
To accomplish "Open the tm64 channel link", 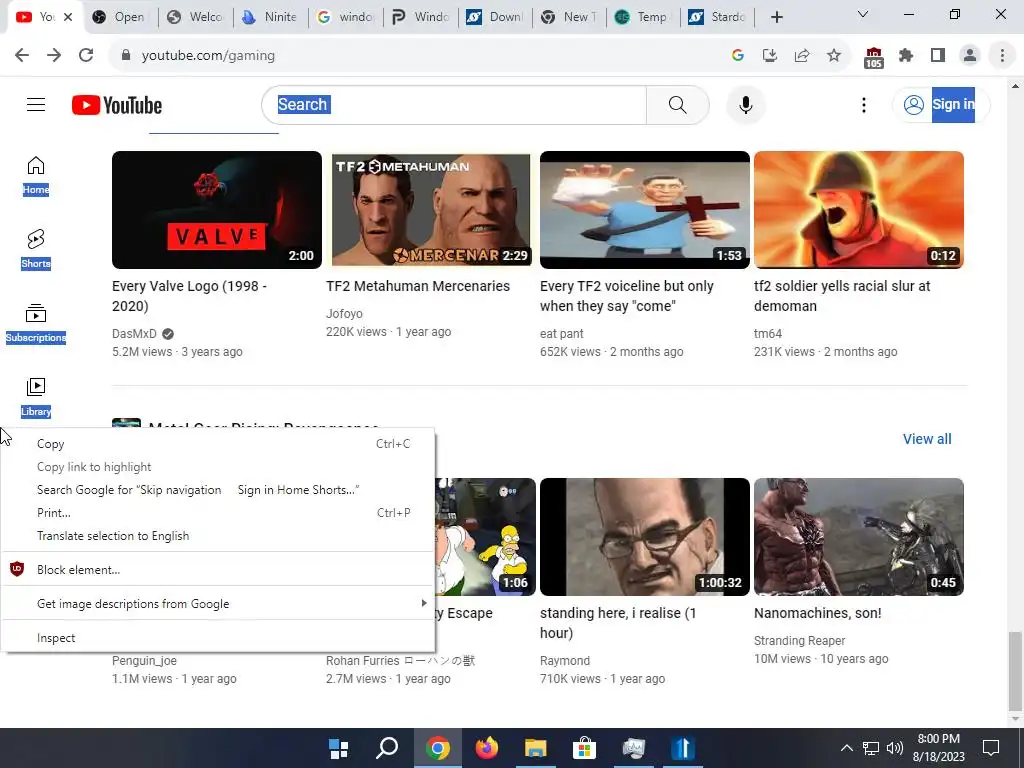I will (x=768, y=334).
